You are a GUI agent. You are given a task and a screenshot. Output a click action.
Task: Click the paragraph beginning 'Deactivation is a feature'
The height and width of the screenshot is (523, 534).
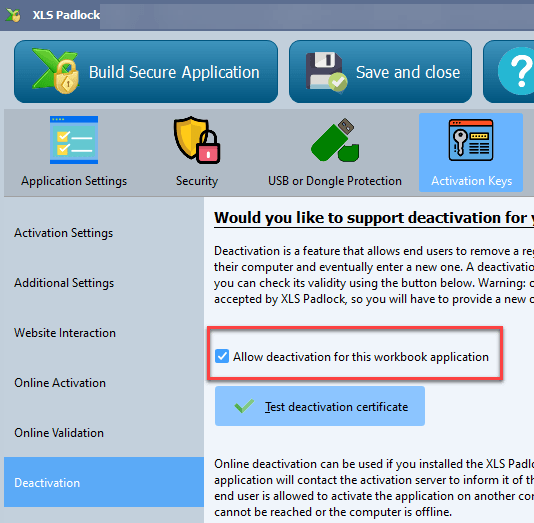[374, 275]
